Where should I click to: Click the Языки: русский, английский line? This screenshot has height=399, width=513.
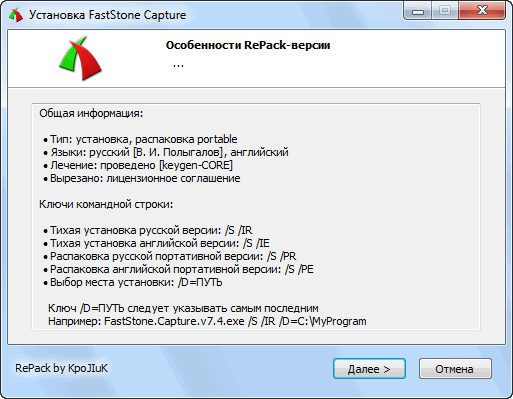(166, 152)
